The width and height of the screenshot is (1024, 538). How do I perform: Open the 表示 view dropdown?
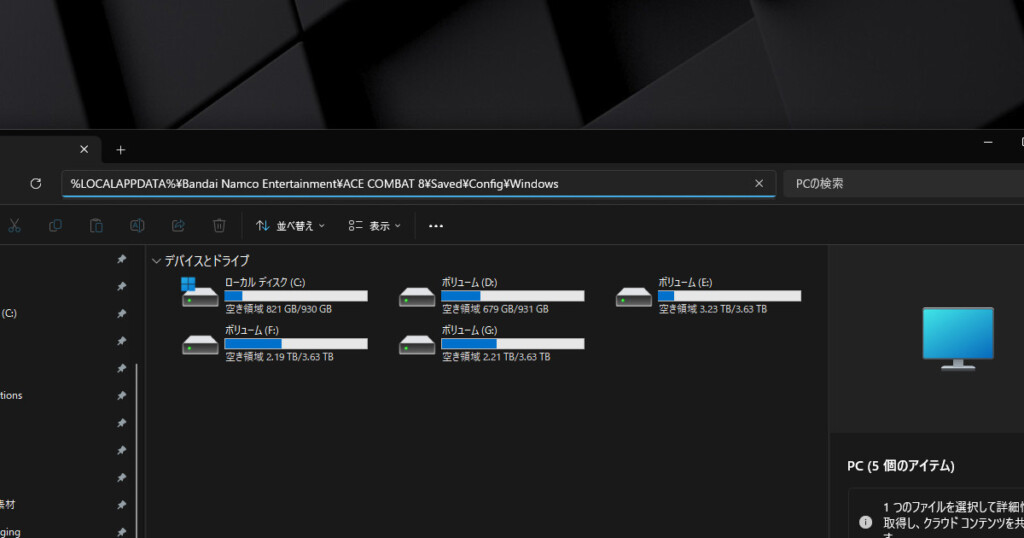click(x=375, y=225)
